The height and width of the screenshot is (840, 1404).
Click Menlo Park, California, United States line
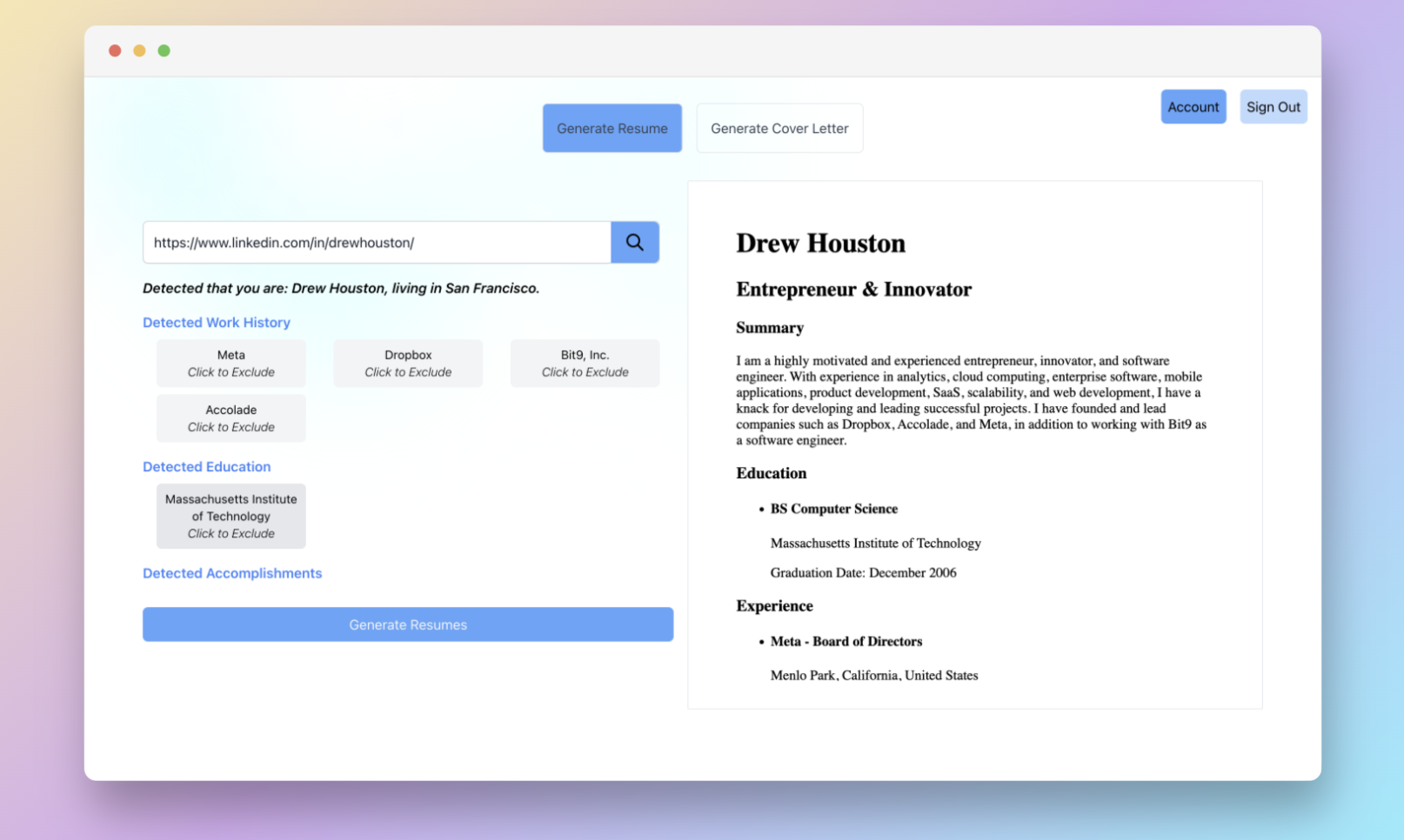pyautogui.click(x=874, y=675)
